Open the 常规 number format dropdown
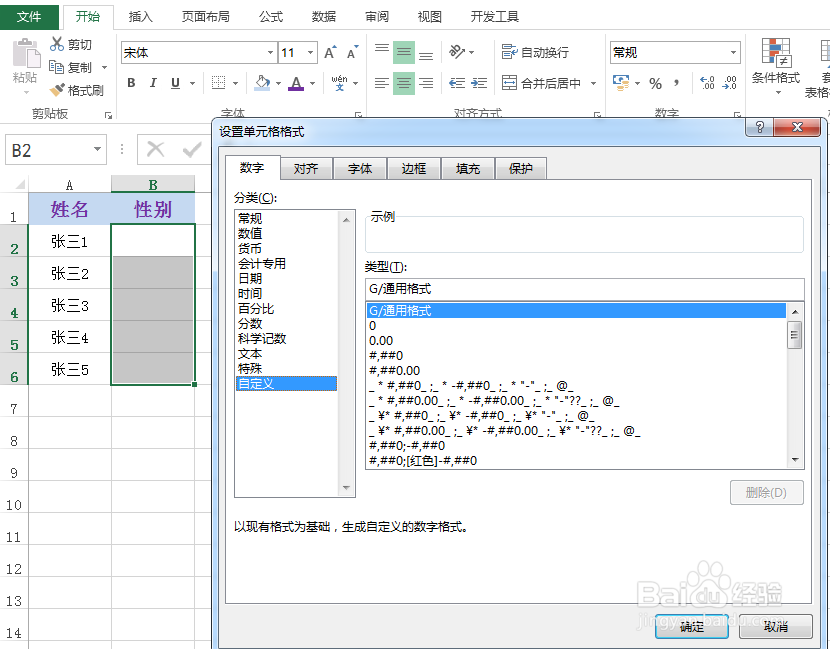 [x=732, y=51]
